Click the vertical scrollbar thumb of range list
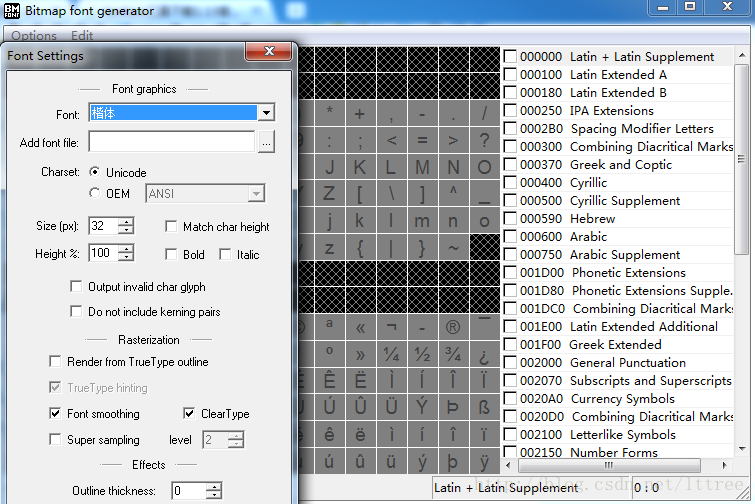 742,159
